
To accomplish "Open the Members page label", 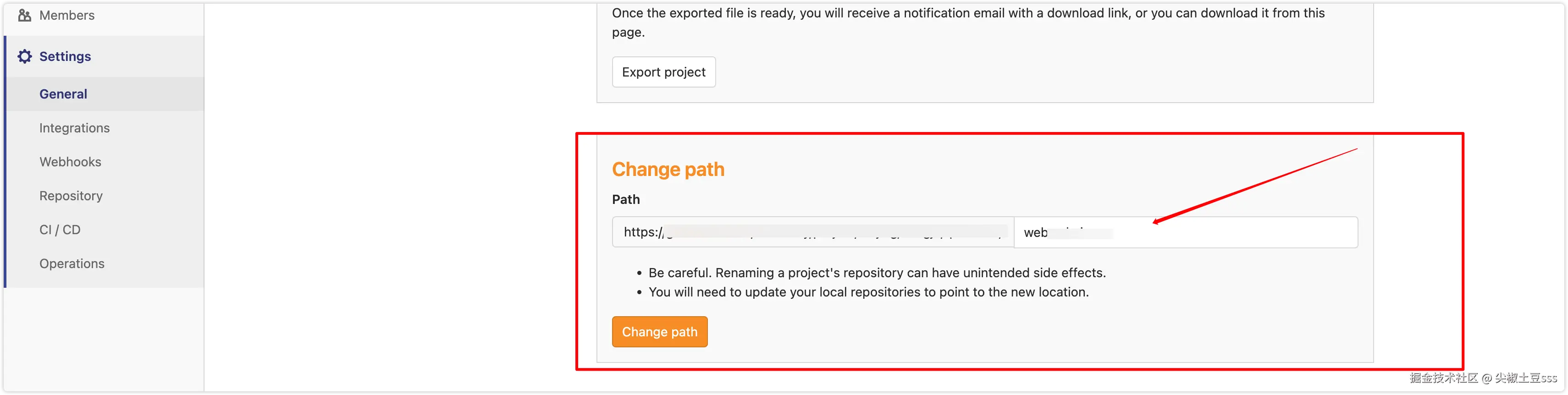I will 67,15.
